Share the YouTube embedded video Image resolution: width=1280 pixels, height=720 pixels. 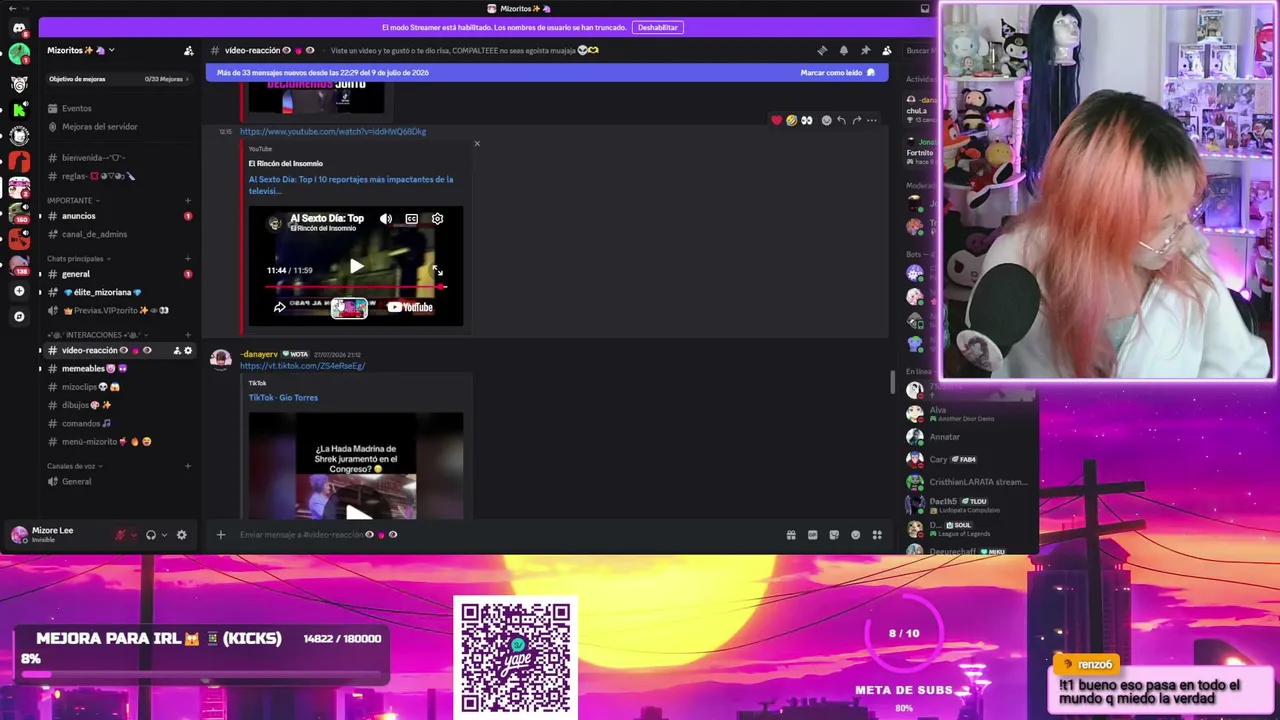tap(279, 308)
